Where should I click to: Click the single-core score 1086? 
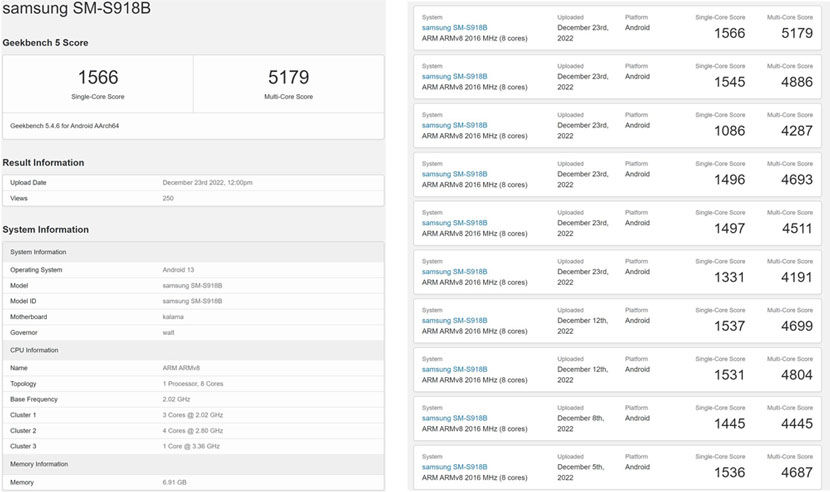[729, 131]
